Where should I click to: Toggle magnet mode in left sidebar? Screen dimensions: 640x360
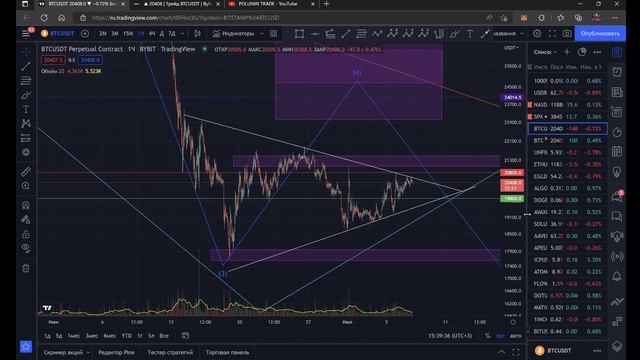[26, 205]
